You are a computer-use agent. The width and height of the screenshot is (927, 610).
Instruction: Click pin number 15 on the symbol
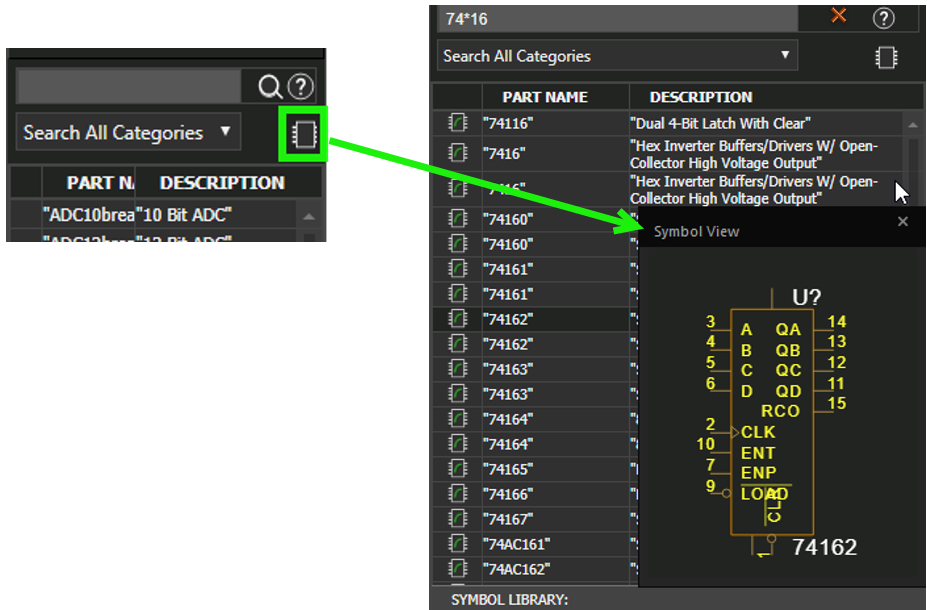(x=837, y=403)
